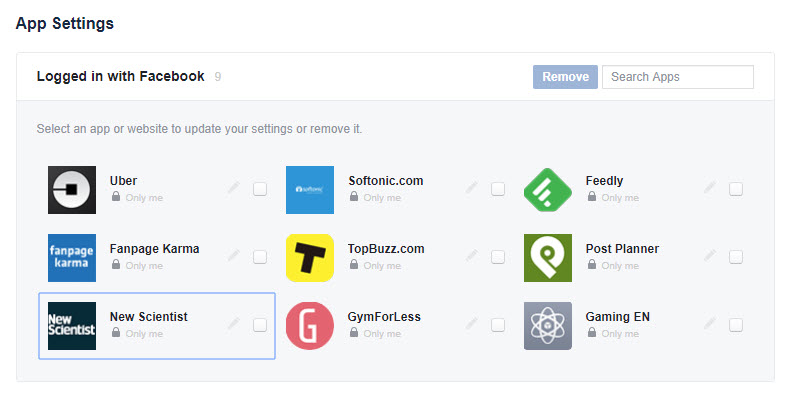This screenshot has height=400, width=791.
Task: Click the TopBuzz.com app icon
Action: coord(310,258)
